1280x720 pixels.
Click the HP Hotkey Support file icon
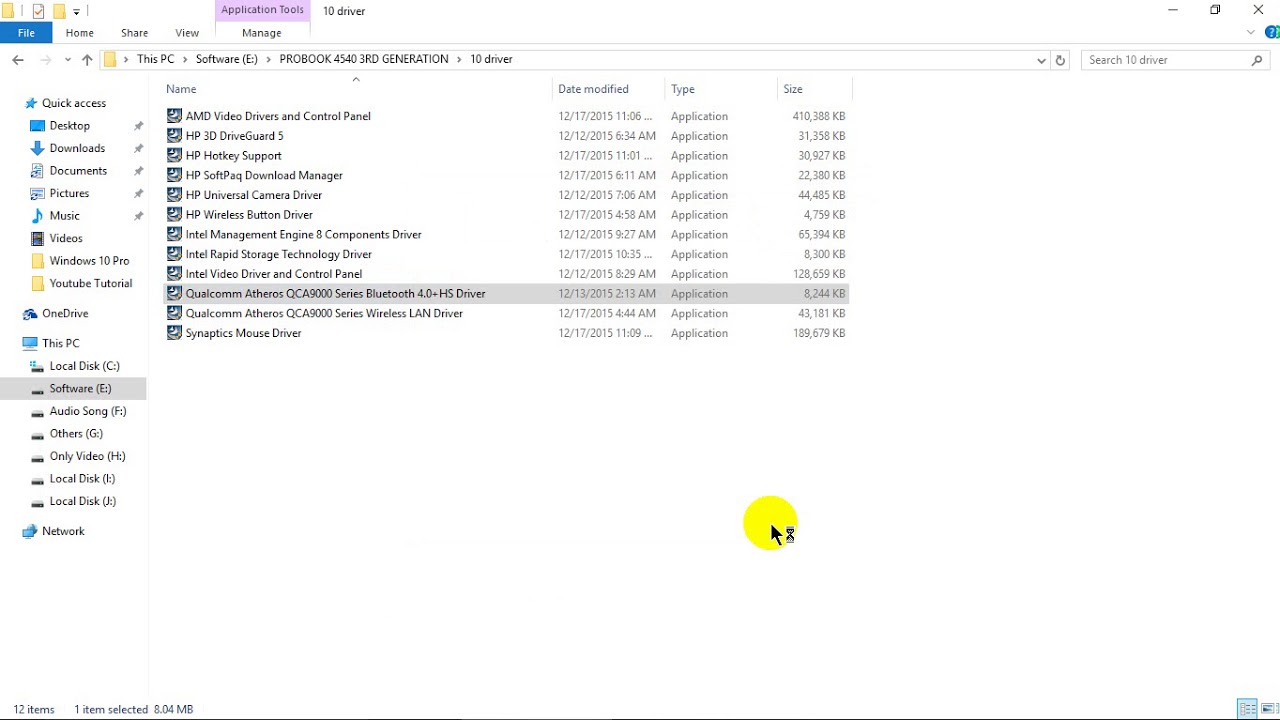175,156
